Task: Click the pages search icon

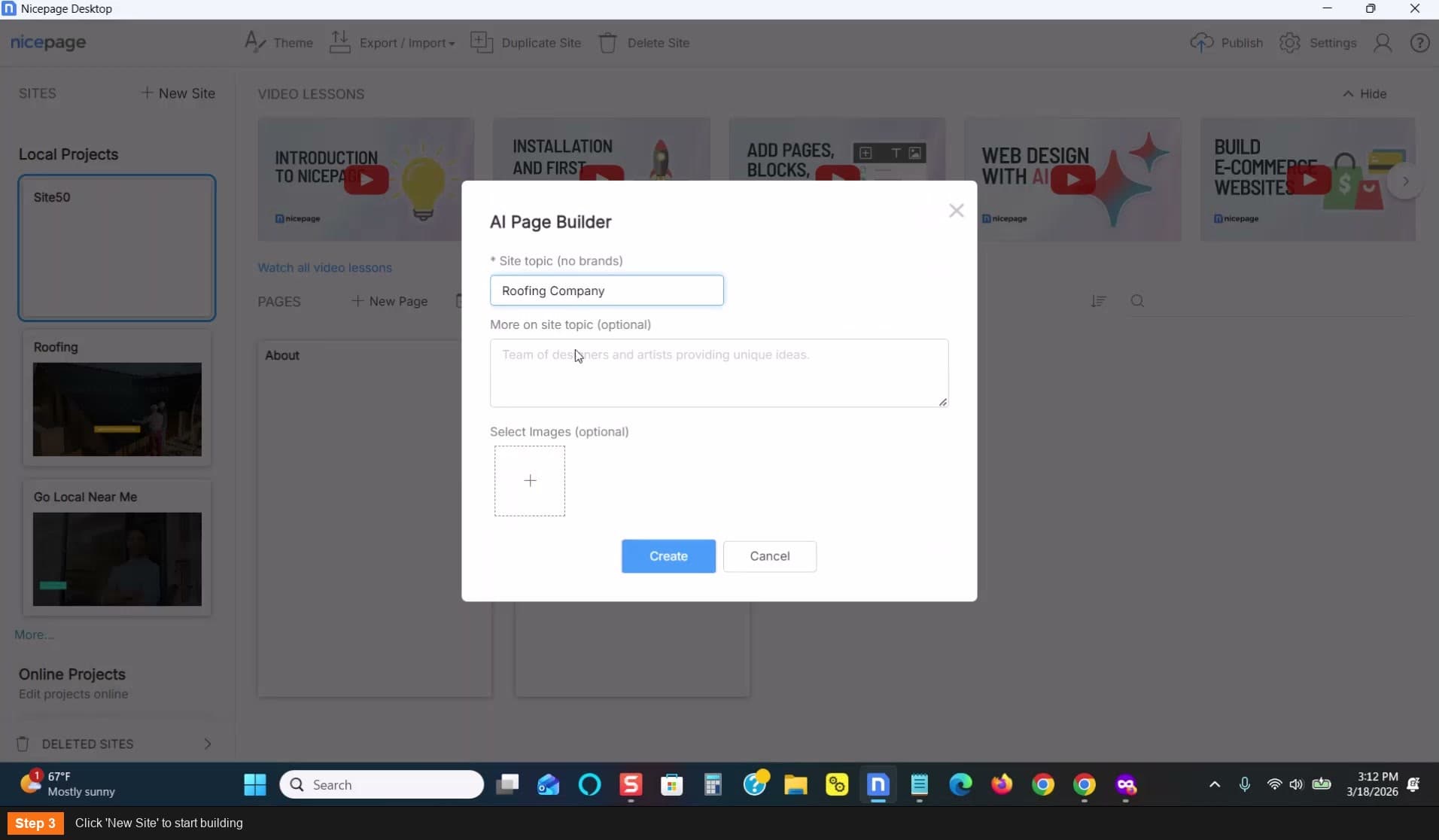Action: pyautogui.click(x=1137, y=301)
